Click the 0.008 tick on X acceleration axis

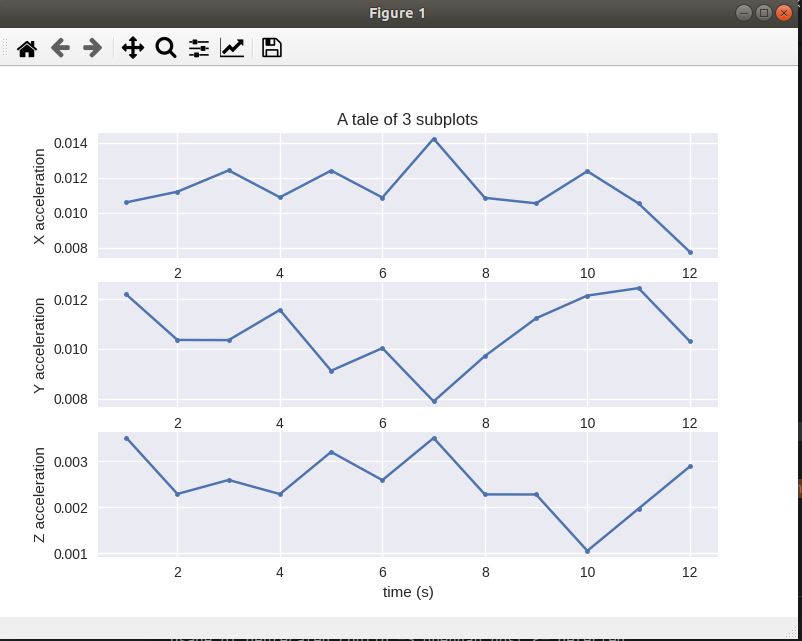click(x=71, y=249)
